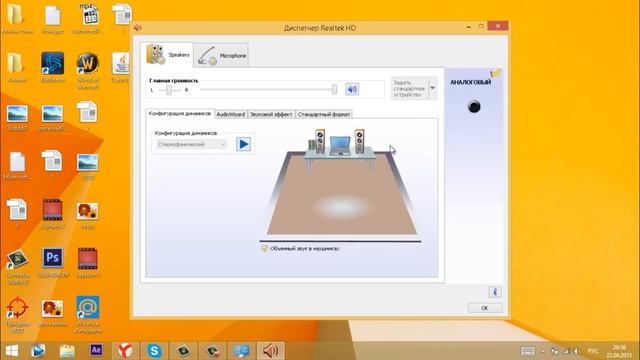The image size is (640, 360).
Task: Open the Стереофонический speaker configuration dropdown
Action: tap(191, 144)
